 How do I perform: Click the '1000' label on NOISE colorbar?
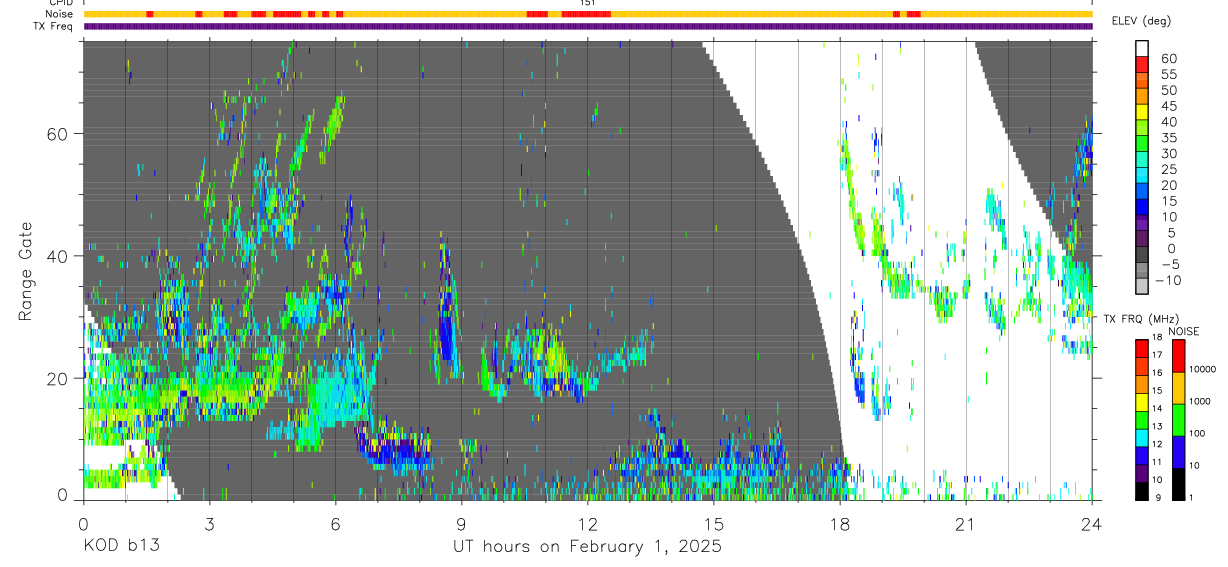coord(1200,402)
